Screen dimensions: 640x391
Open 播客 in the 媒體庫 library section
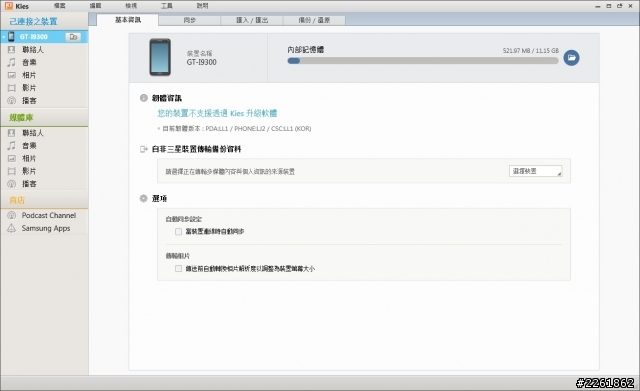click(29, 184)
